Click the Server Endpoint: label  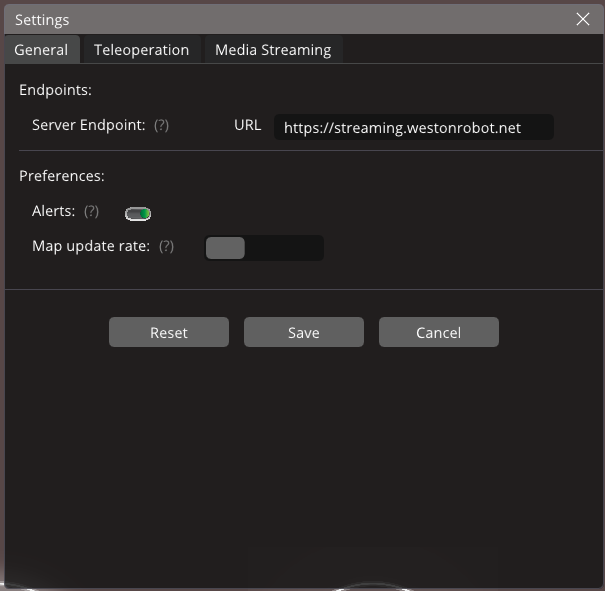click(89, 125)
